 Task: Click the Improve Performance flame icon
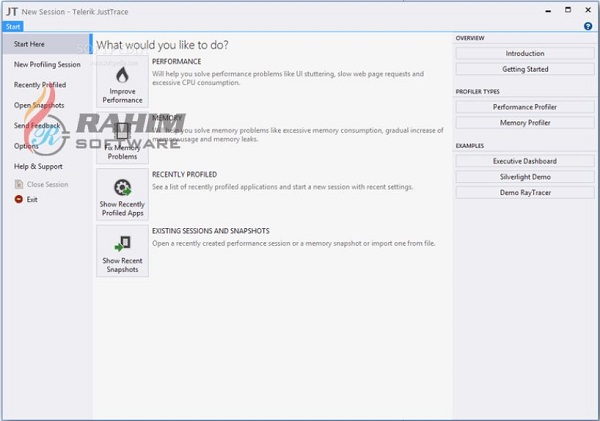tap(122, 75)
